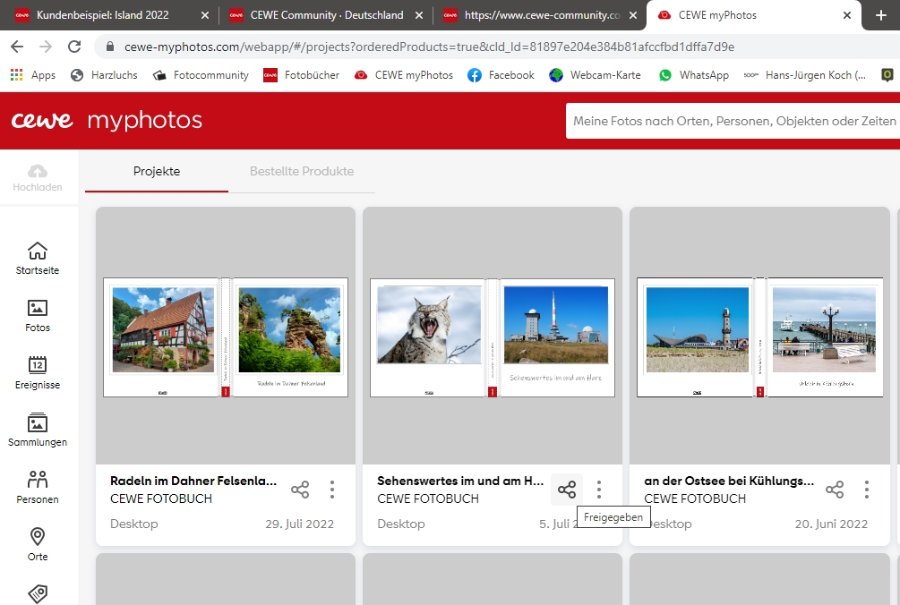Go to Fotos in sidebar
The height and width of the screenshot is (605, 900).
tap(37, 315)
